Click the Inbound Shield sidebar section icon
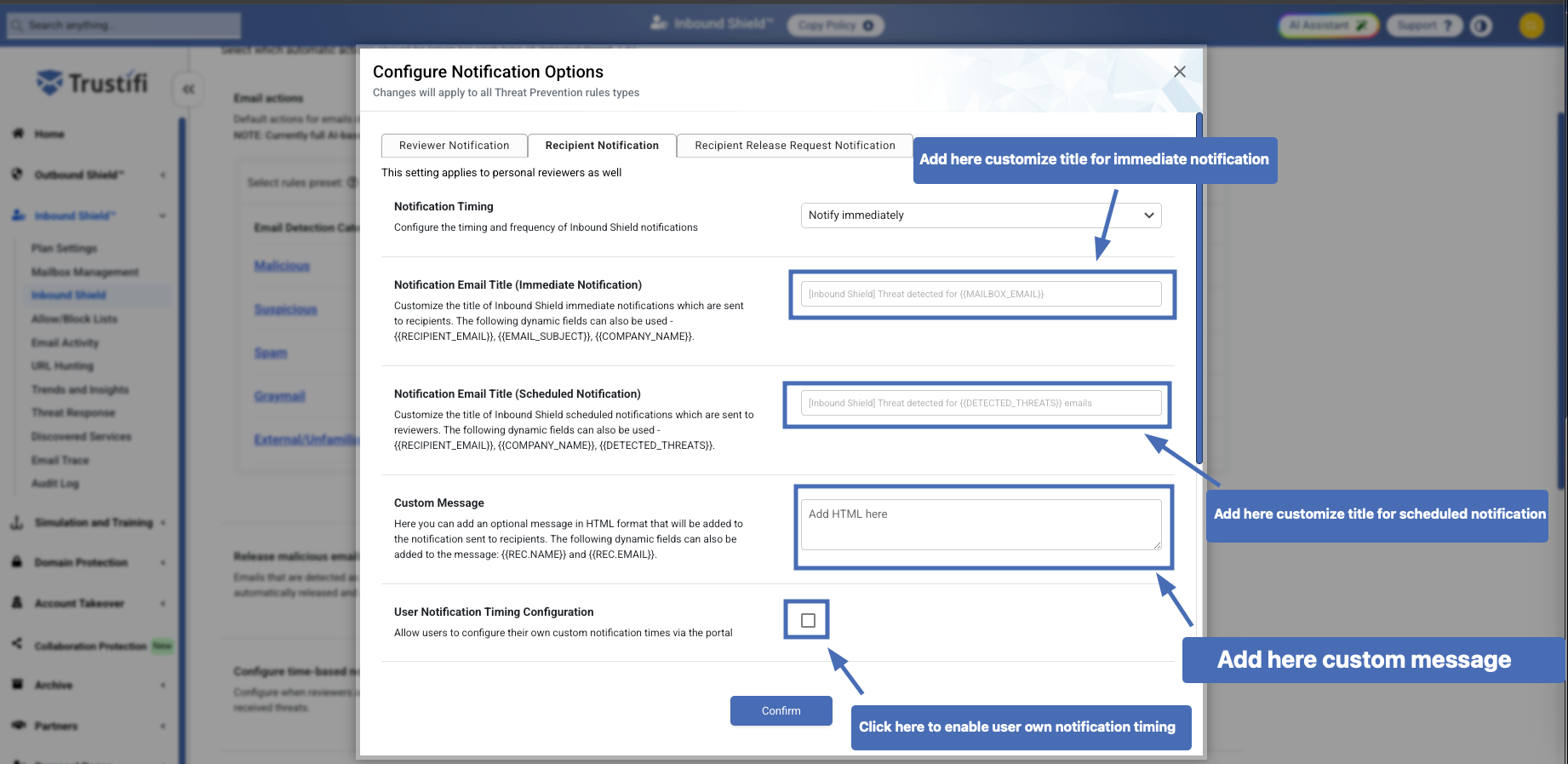 pos(18,215)
